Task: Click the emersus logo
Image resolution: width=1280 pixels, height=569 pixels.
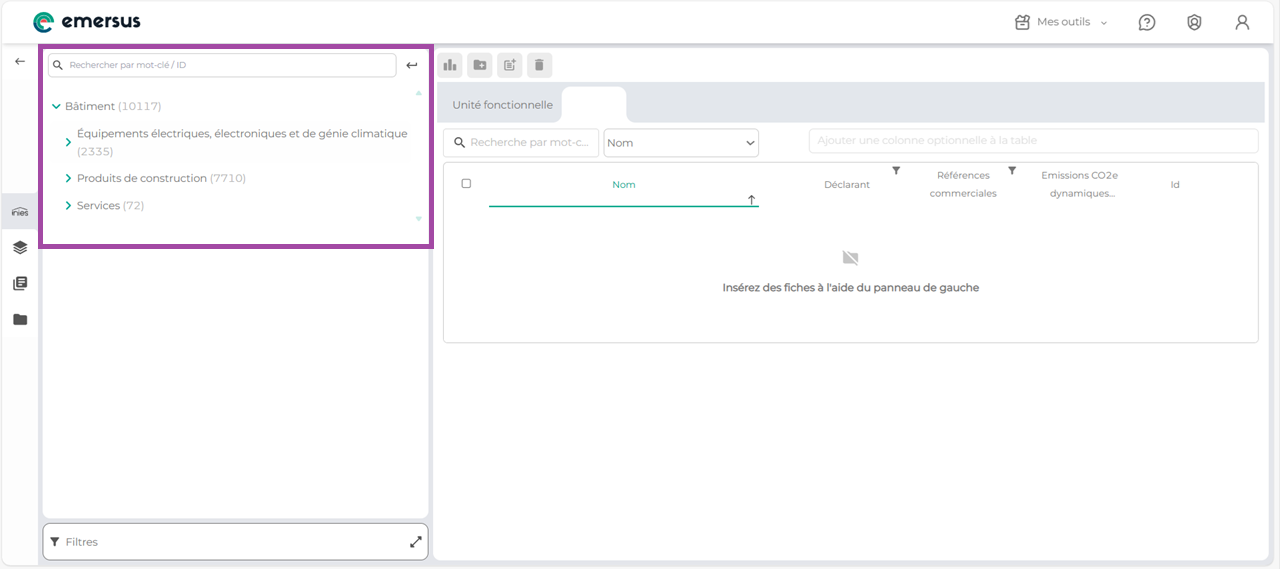Action: click(x=86, y=22)
